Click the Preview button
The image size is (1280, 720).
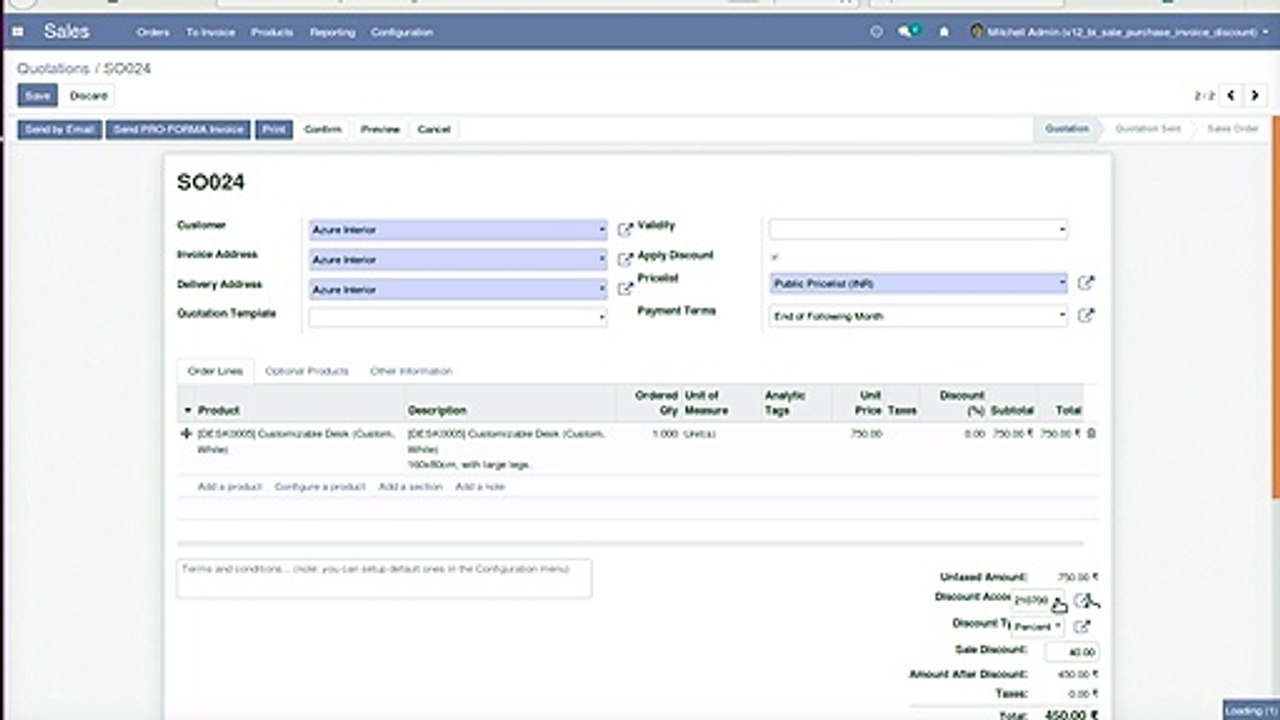click(380, 129)
